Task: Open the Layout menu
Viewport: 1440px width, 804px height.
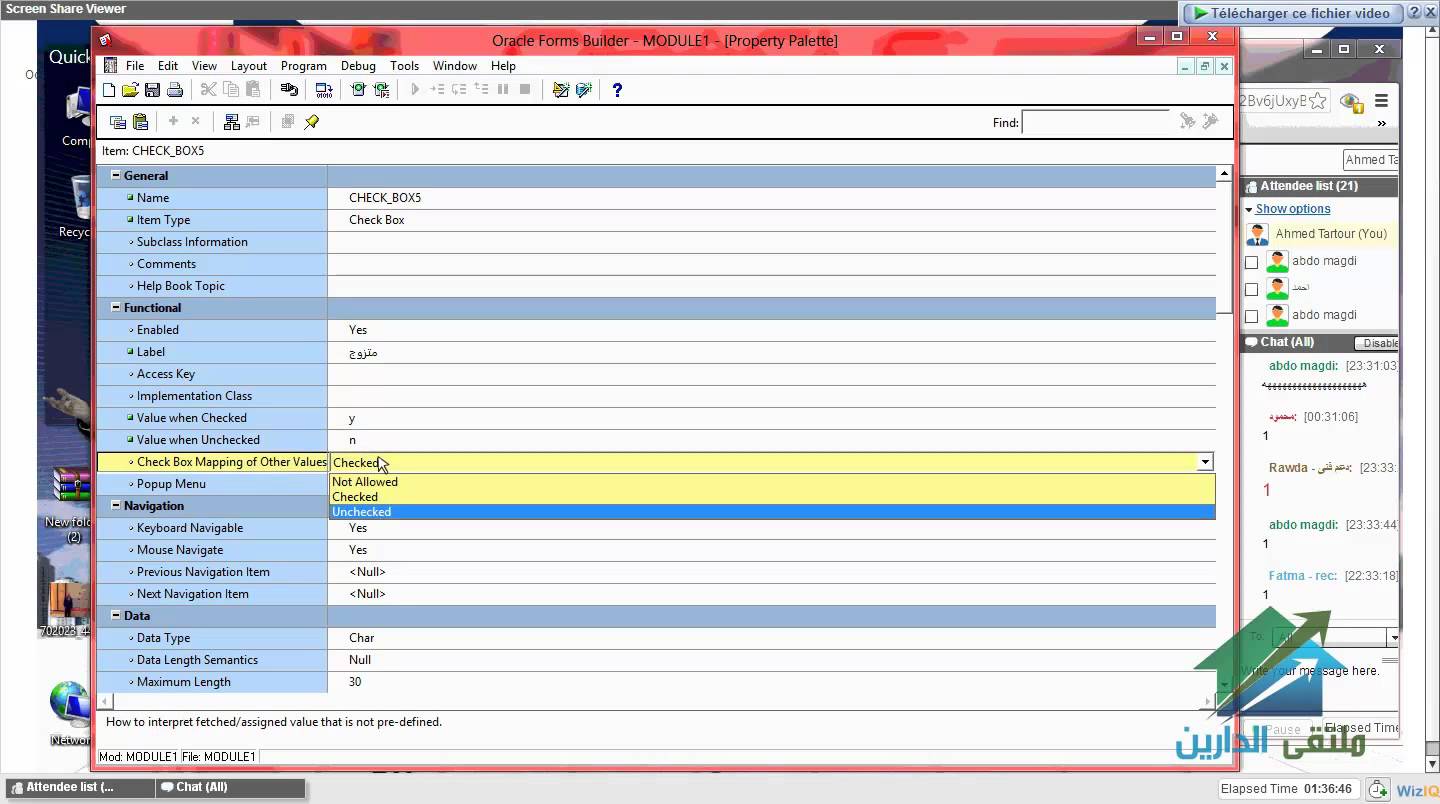Action: (x=249, y=66)
